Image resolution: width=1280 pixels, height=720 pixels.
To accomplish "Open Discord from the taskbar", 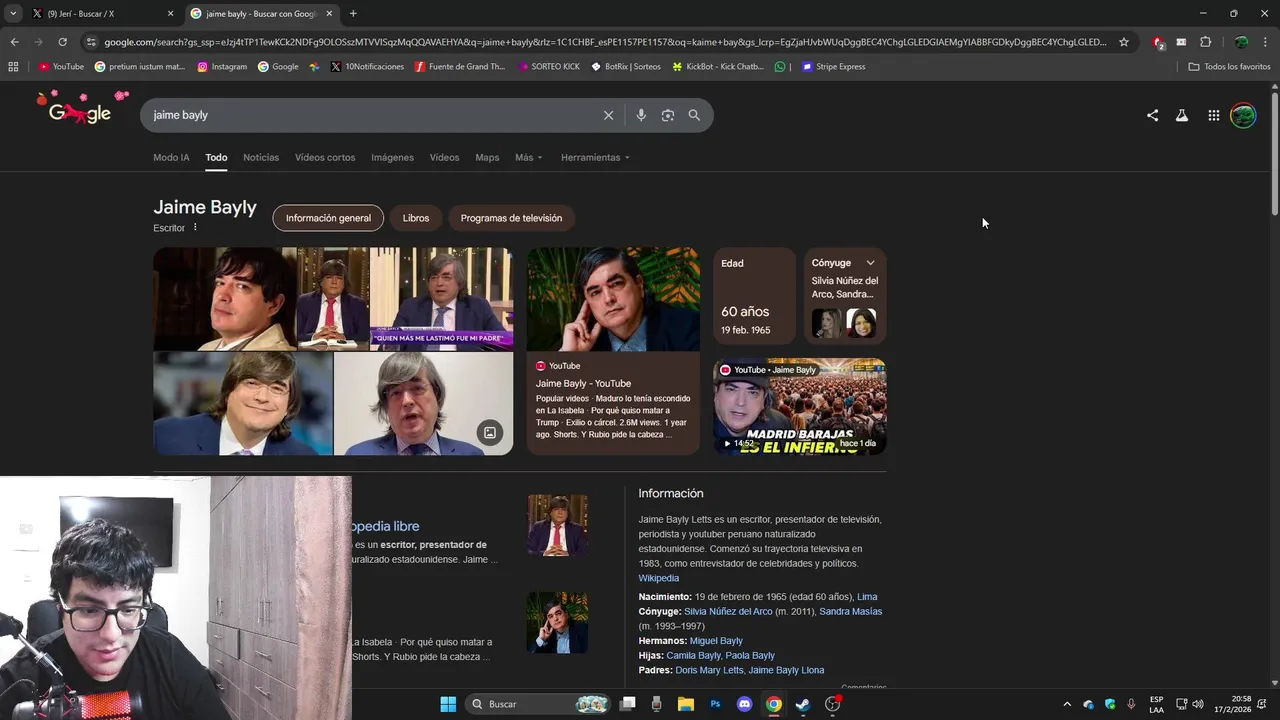I will (x=744, y=704).
